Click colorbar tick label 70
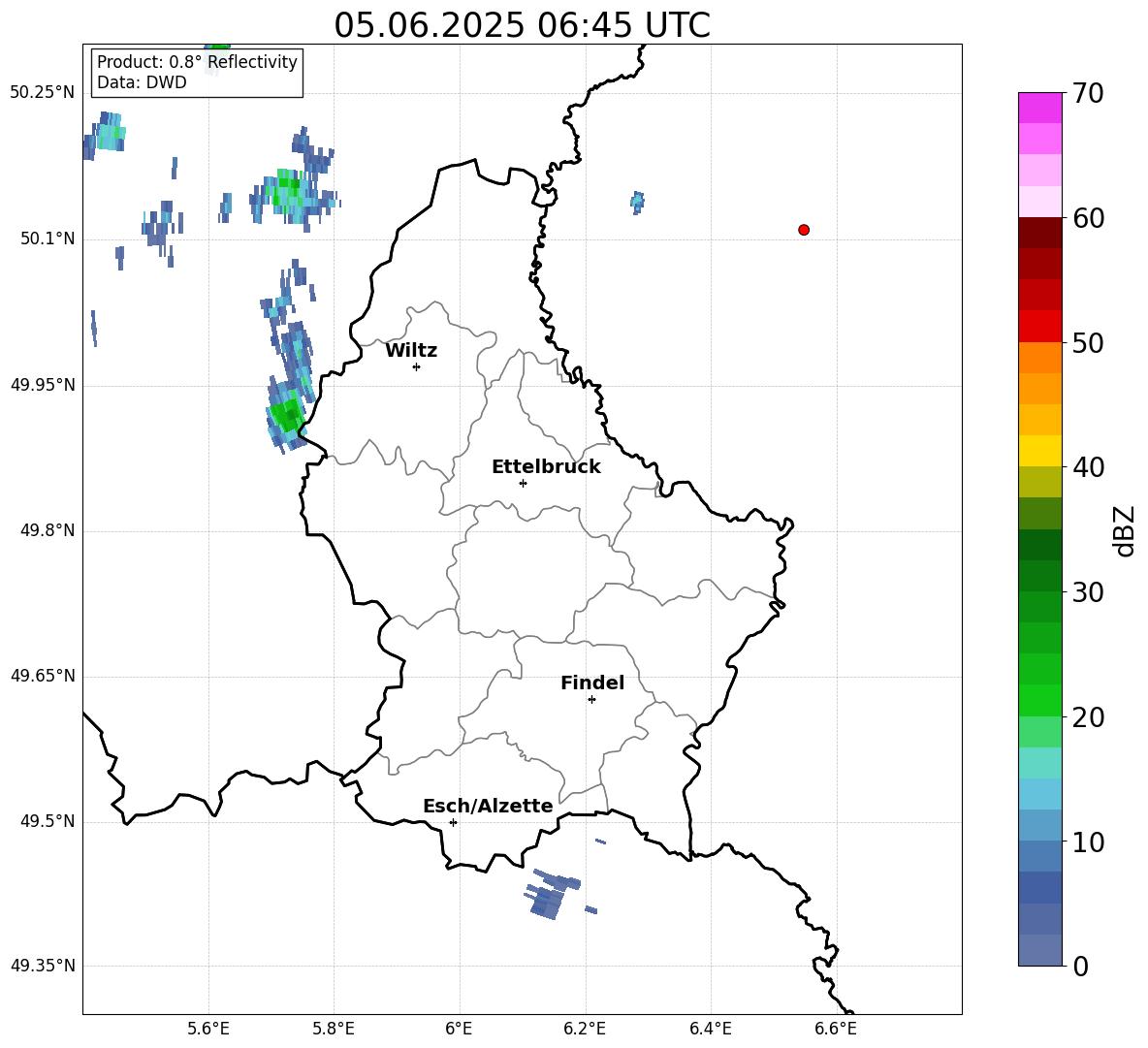The width and height of the screenshot is (1148, 1048). pos(1088,93)
